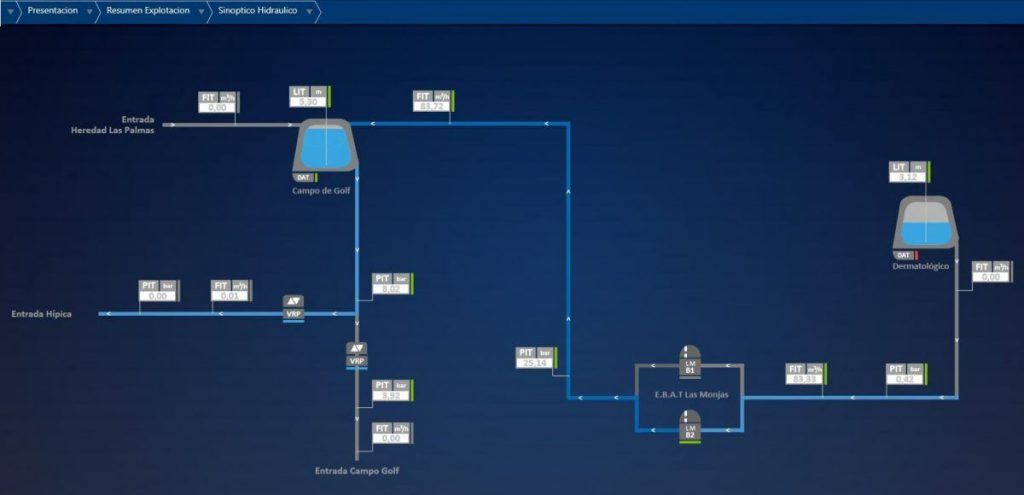Click the FIT 0.00 tag above Entrada Campo Golf

coord(392,433)
